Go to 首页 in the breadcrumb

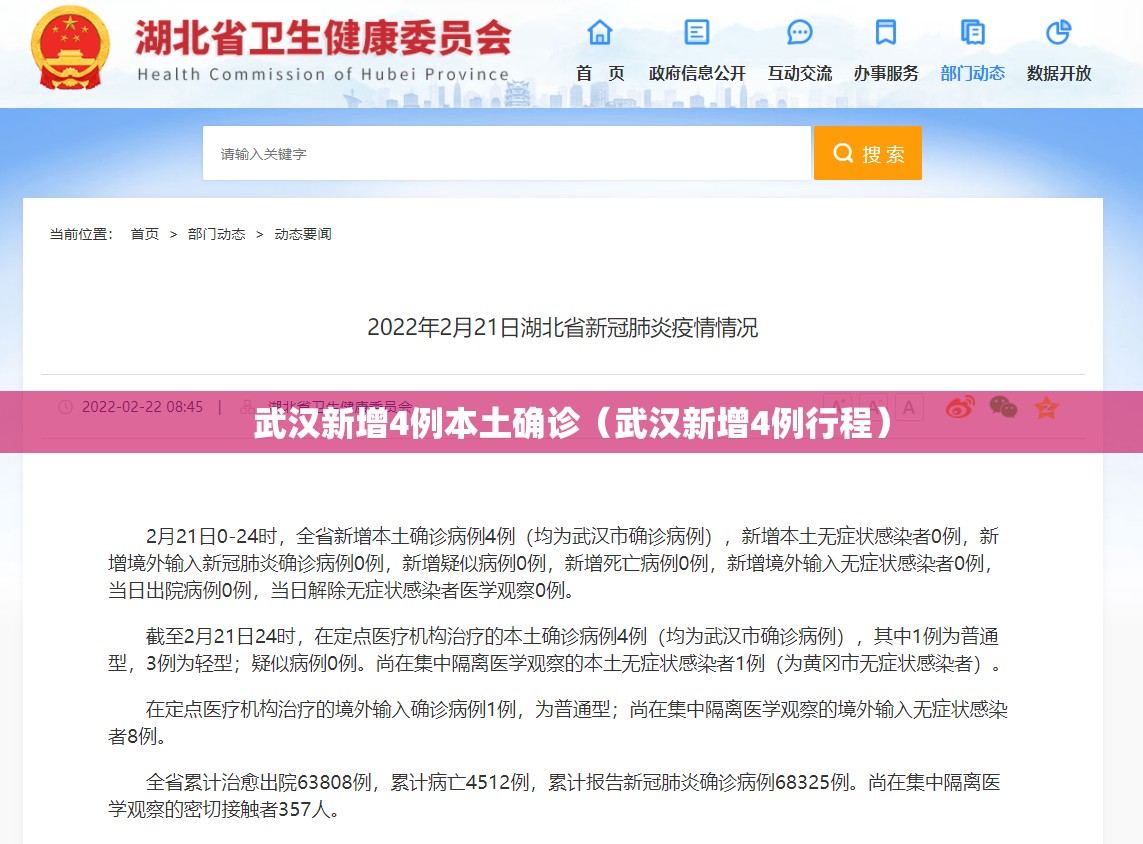(x=144, y=234)
